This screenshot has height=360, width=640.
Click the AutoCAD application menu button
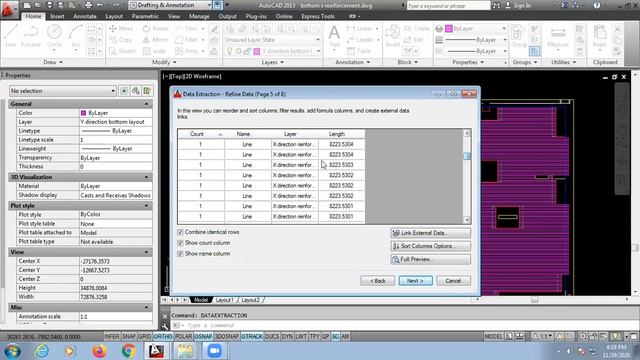point(8,8)
